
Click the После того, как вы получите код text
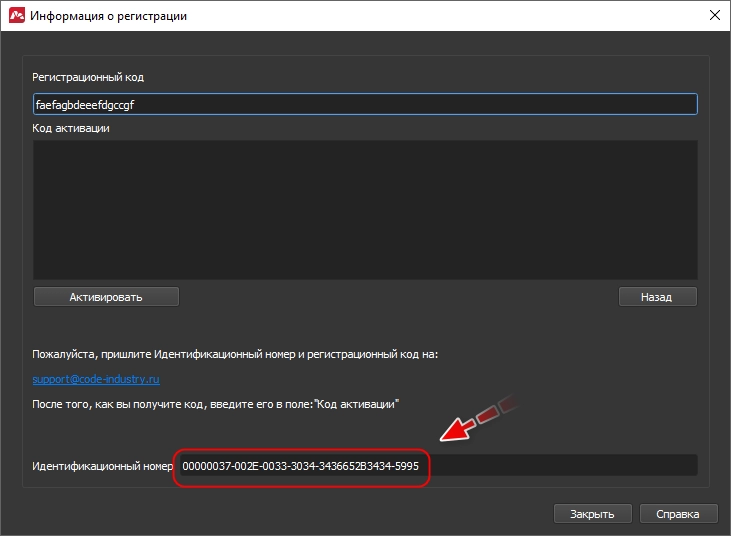[215, 404]
